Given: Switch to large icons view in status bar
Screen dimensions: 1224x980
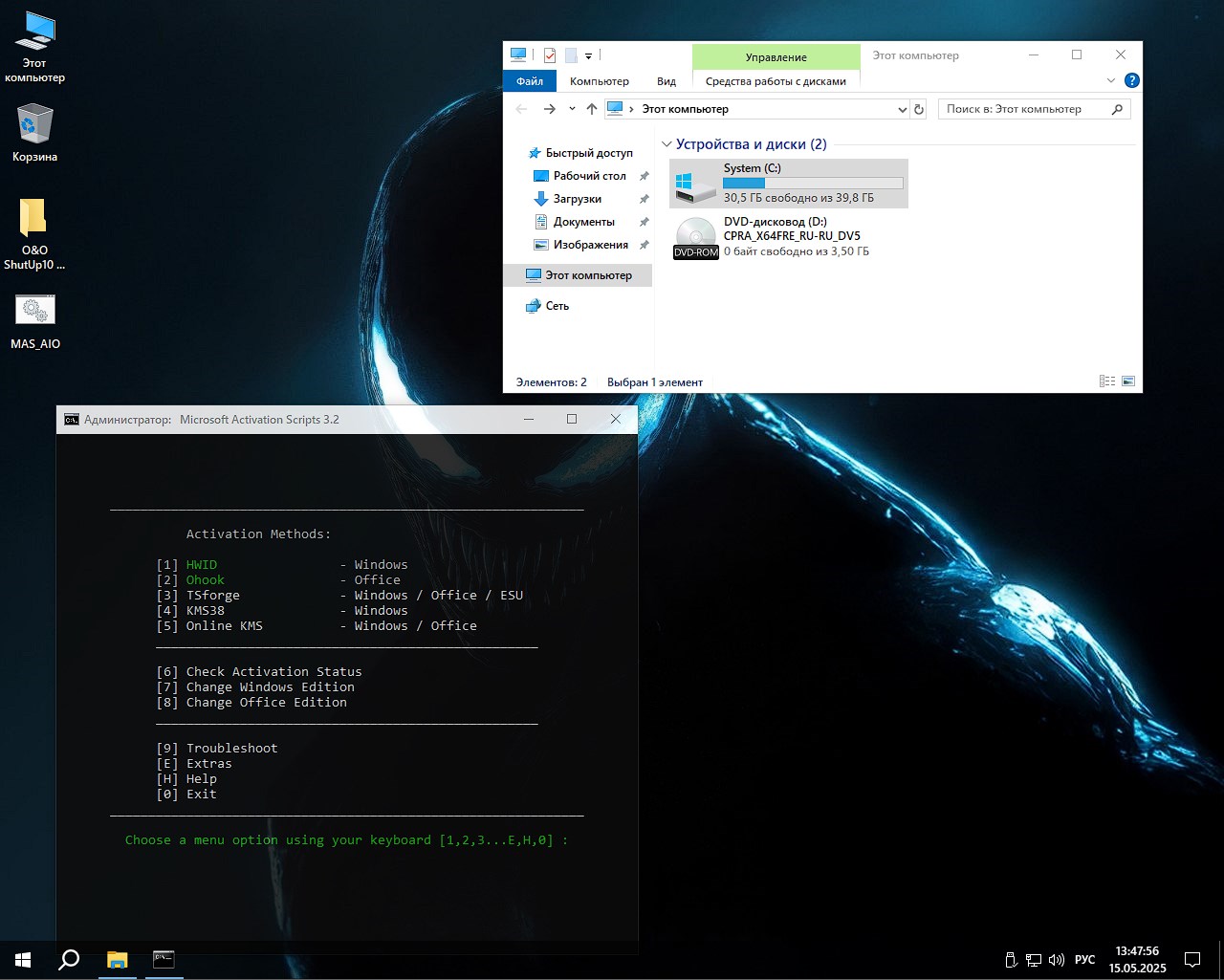Looking at the screenshot, I should (x=1128, y=381).
